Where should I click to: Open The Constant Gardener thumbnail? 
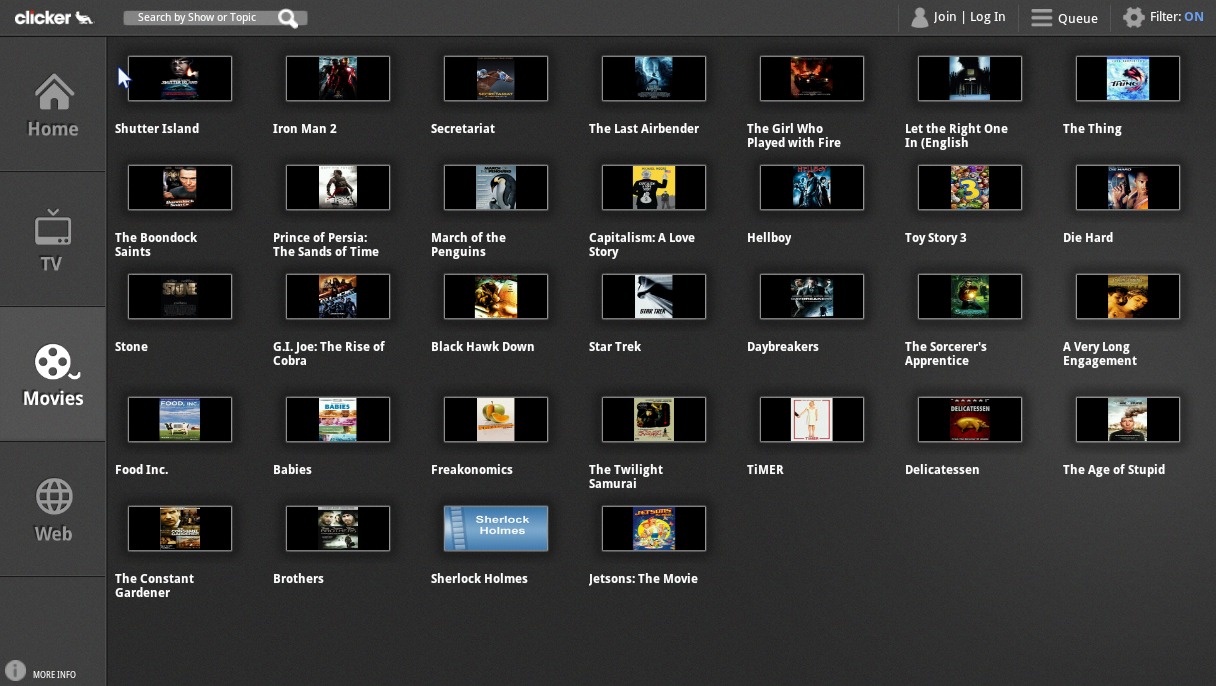point(180,528)
